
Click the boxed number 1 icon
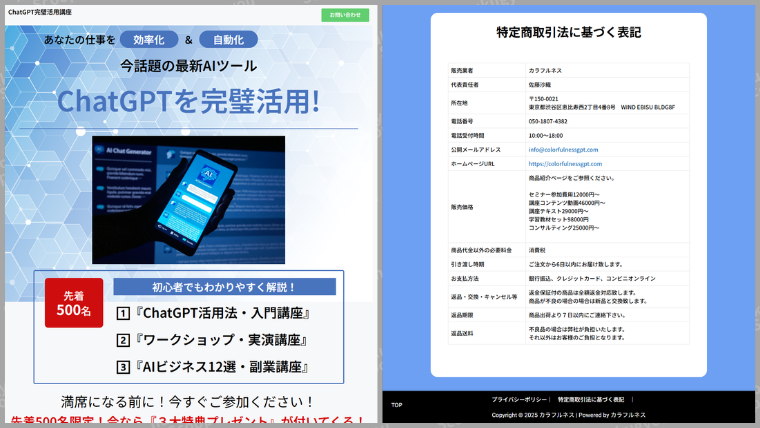(x=124, y=313)
